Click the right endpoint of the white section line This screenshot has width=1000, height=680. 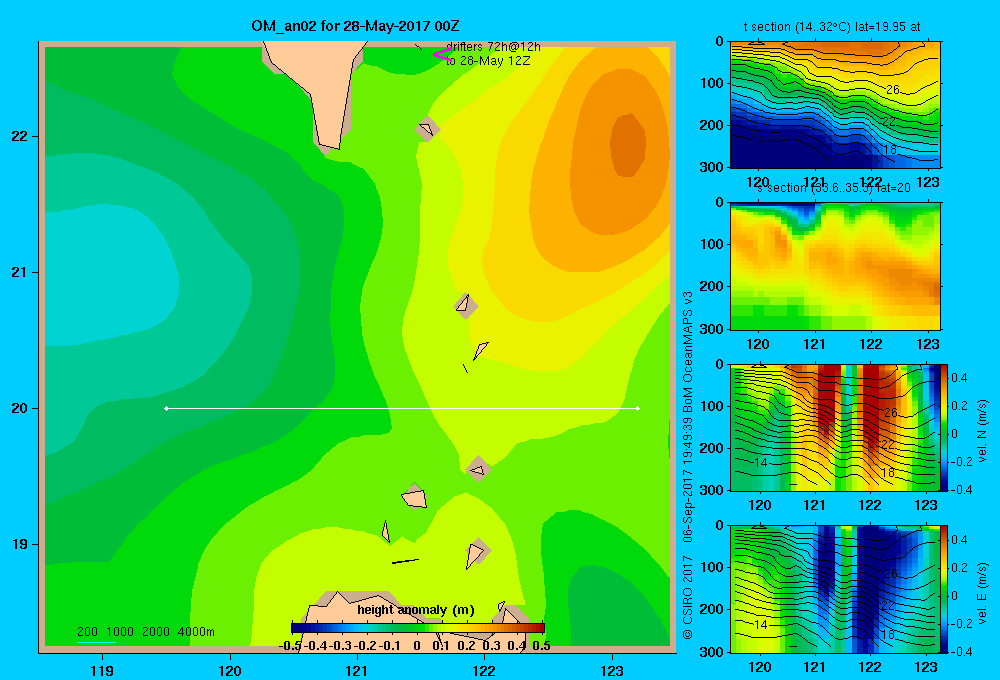tap(638, 408)
